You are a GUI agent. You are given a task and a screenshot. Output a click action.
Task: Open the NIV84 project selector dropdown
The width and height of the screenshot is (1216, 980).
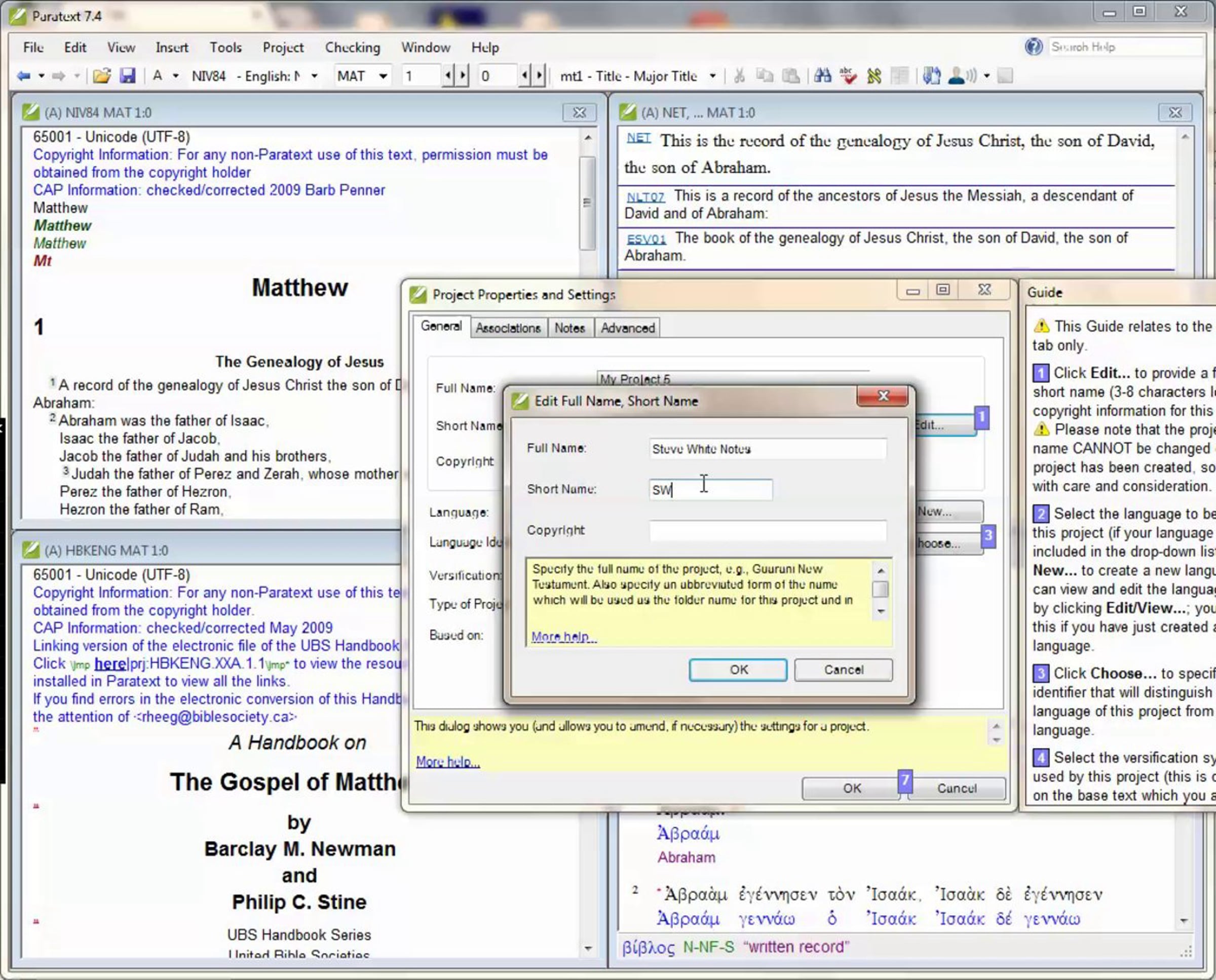315,75
